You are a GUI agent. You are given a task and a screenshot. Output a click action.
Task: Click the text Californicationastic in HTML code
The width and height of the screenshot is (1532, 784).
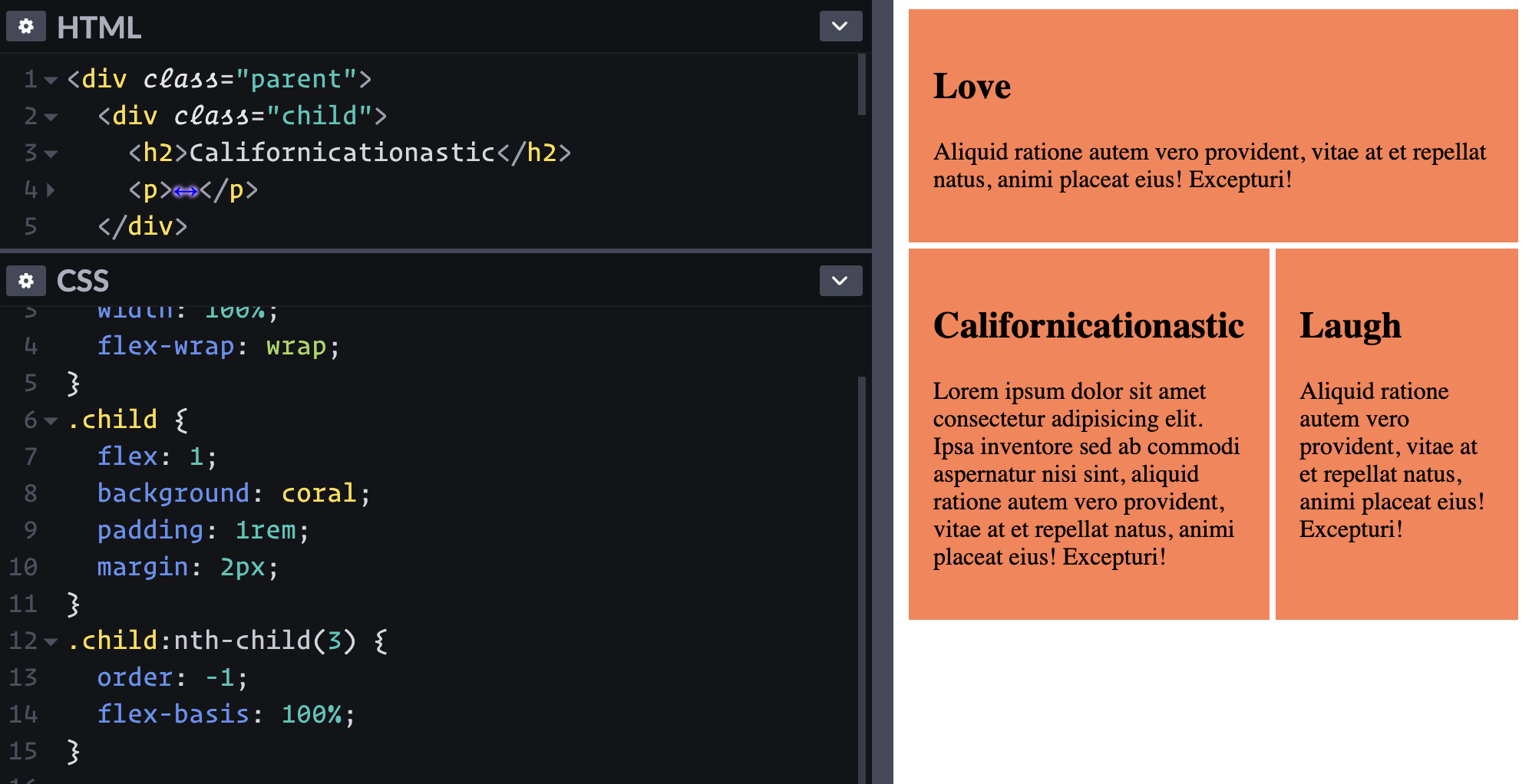(342, 153)
